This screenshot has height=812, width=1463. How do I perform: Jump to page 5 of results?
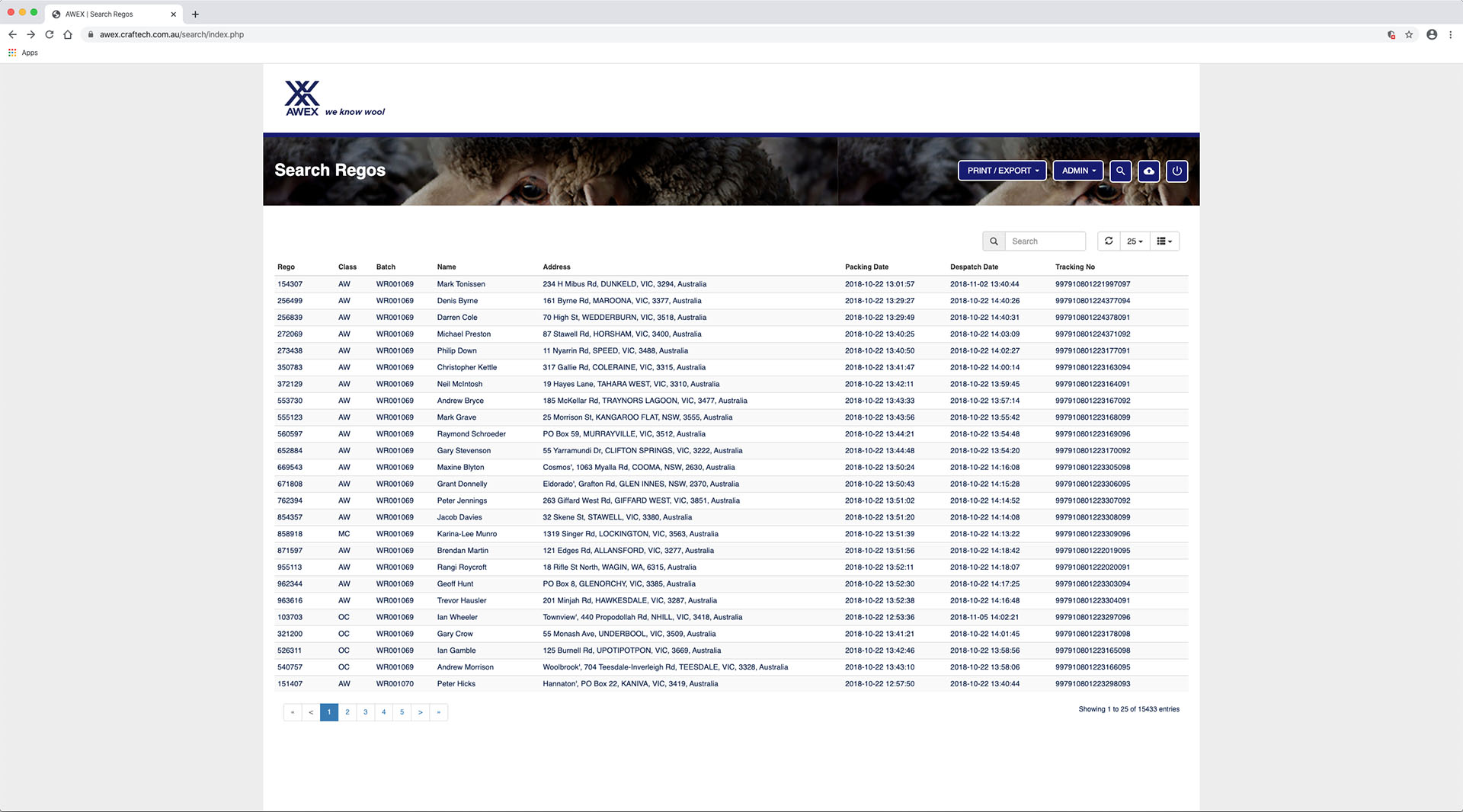coord(402,712)
